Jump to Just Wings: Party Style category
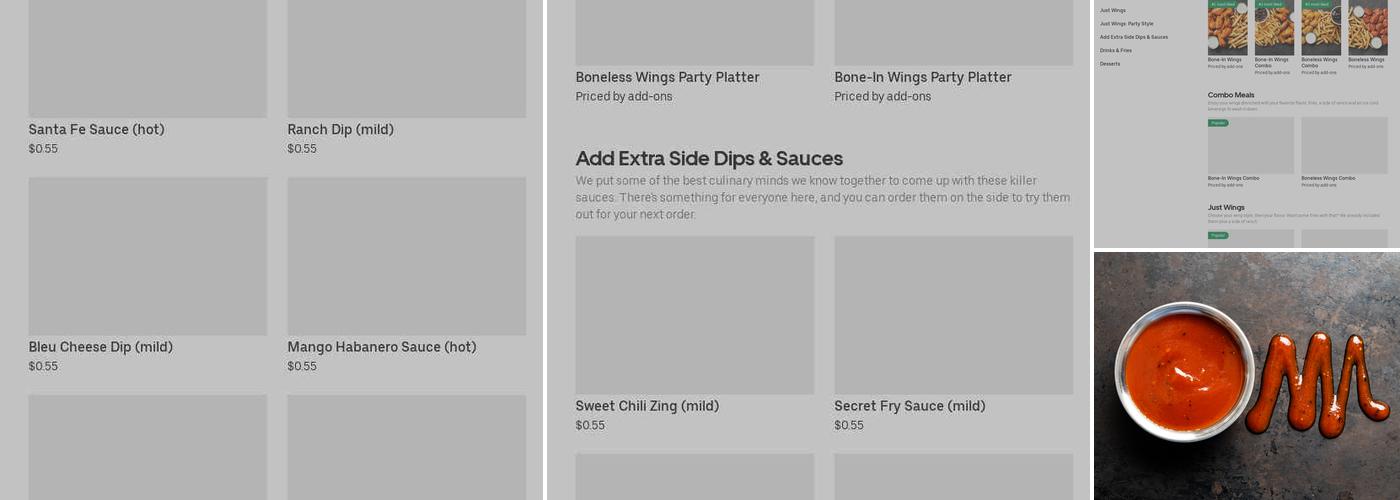This screenshot has width=1400, height=500. tap(1126, 24)
